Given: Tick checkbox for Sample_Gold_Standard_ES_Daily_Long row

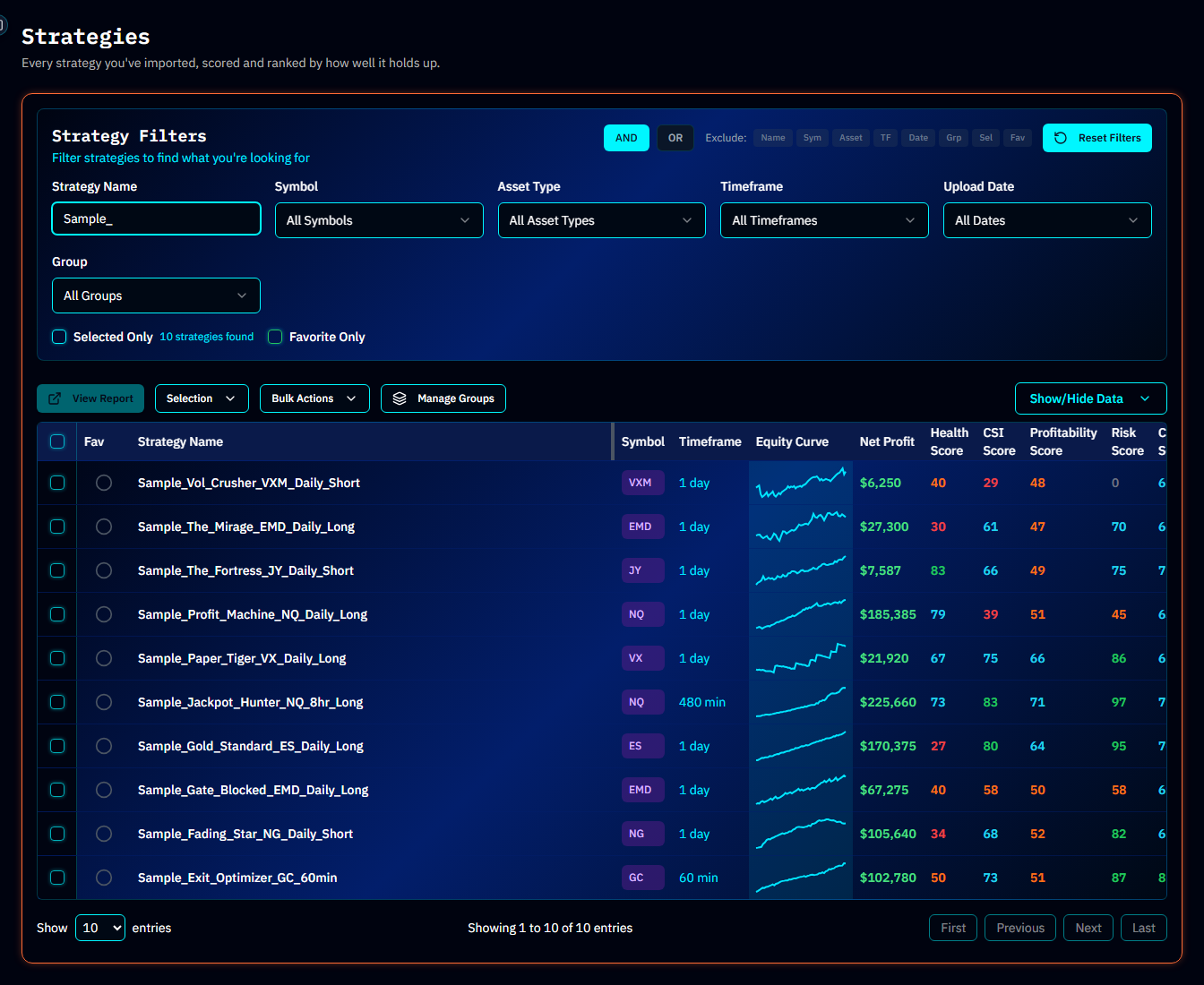Looking at the screenshot, I should click(x=57, y=746).
